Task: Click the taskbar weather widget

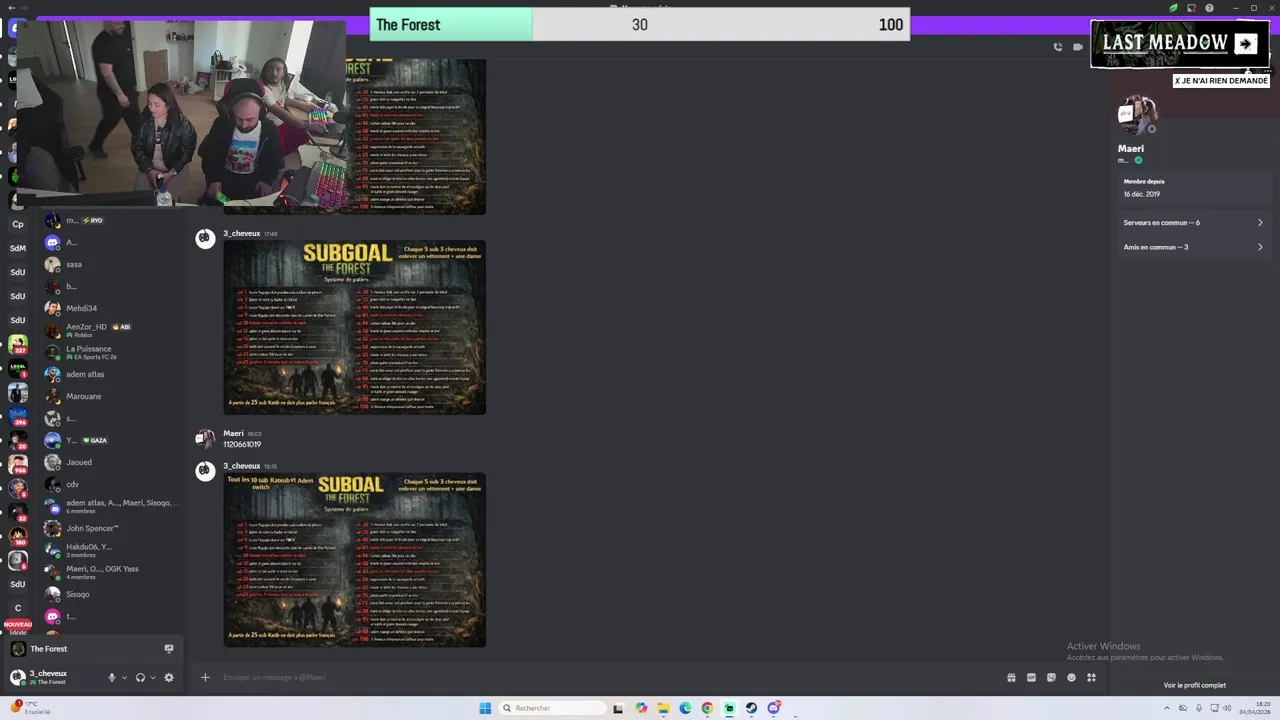Action: [30, 708]
